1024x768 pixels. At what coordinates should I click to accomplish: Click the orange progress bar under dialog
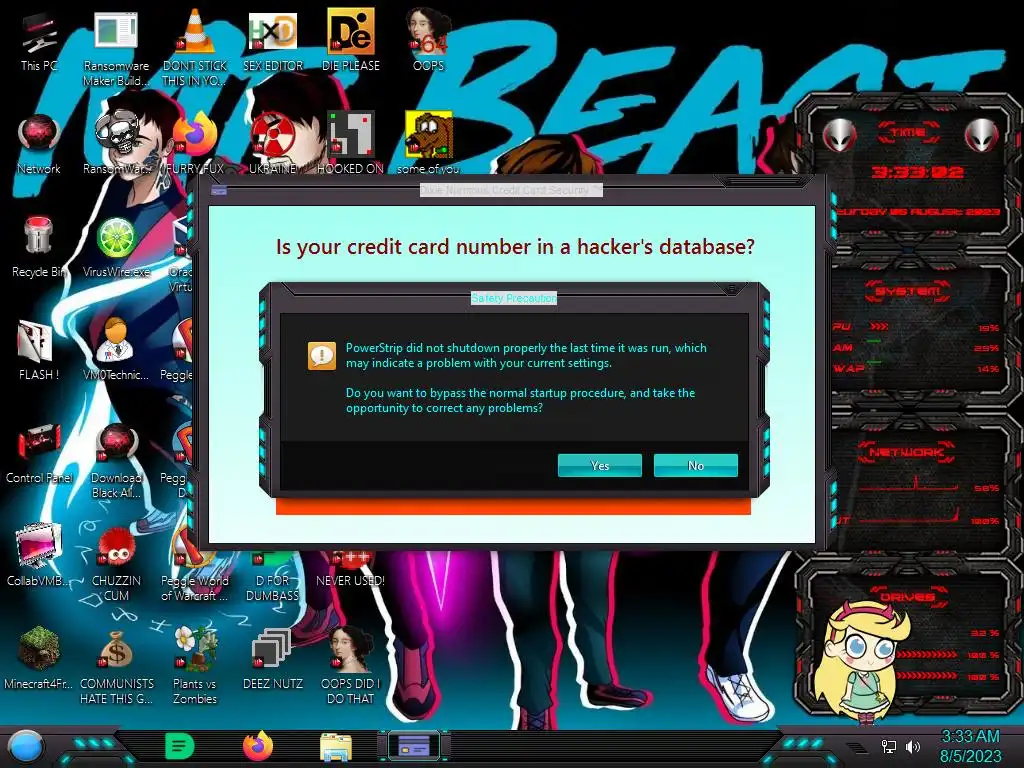[x=513, y=507]
